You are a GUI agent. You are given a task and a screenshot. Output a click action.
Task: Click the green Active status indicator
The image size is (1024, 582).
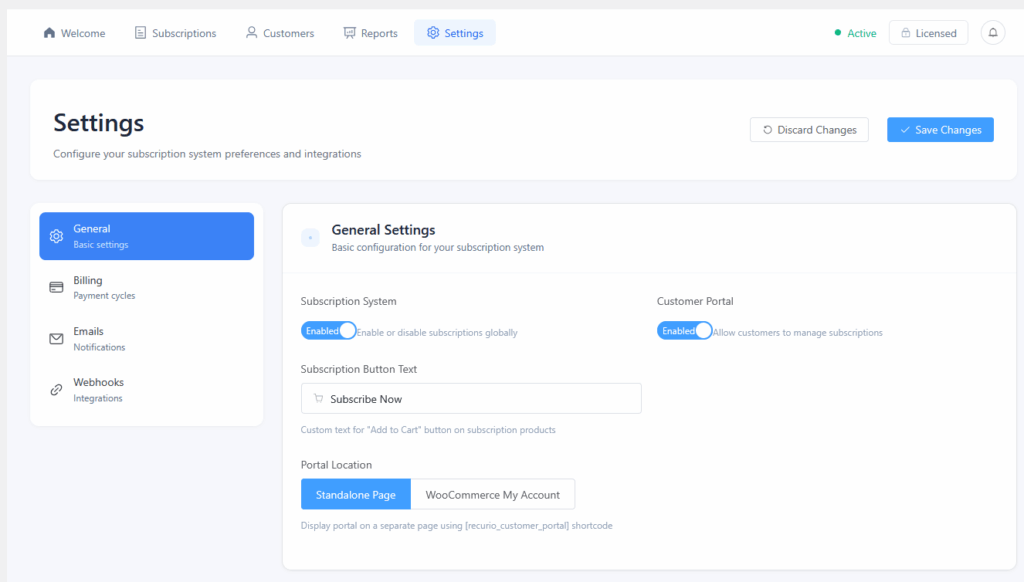855,33
